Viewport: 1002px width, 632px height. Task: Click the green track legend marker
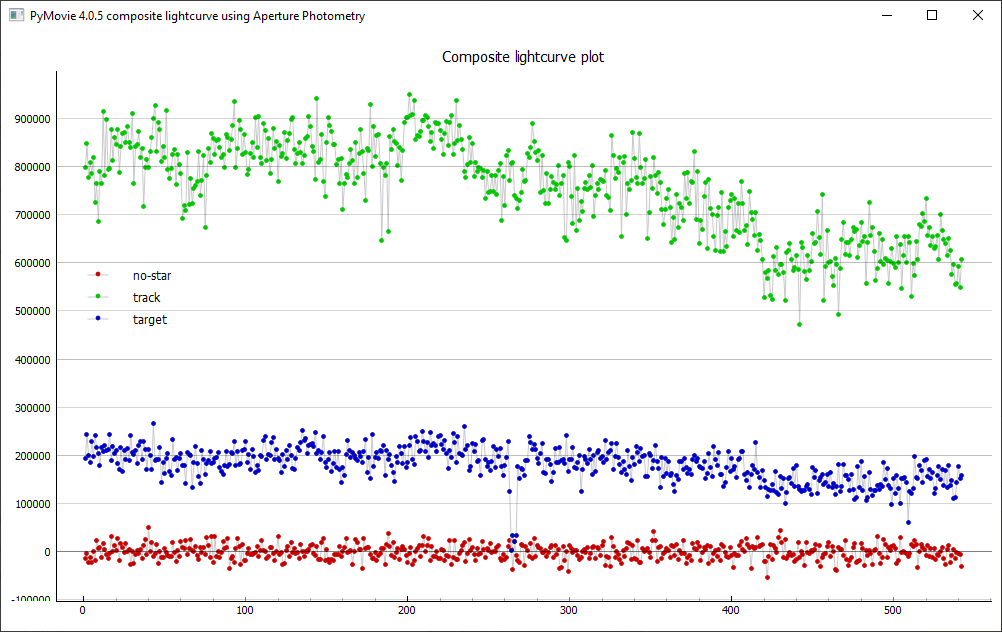click(97, 297)
